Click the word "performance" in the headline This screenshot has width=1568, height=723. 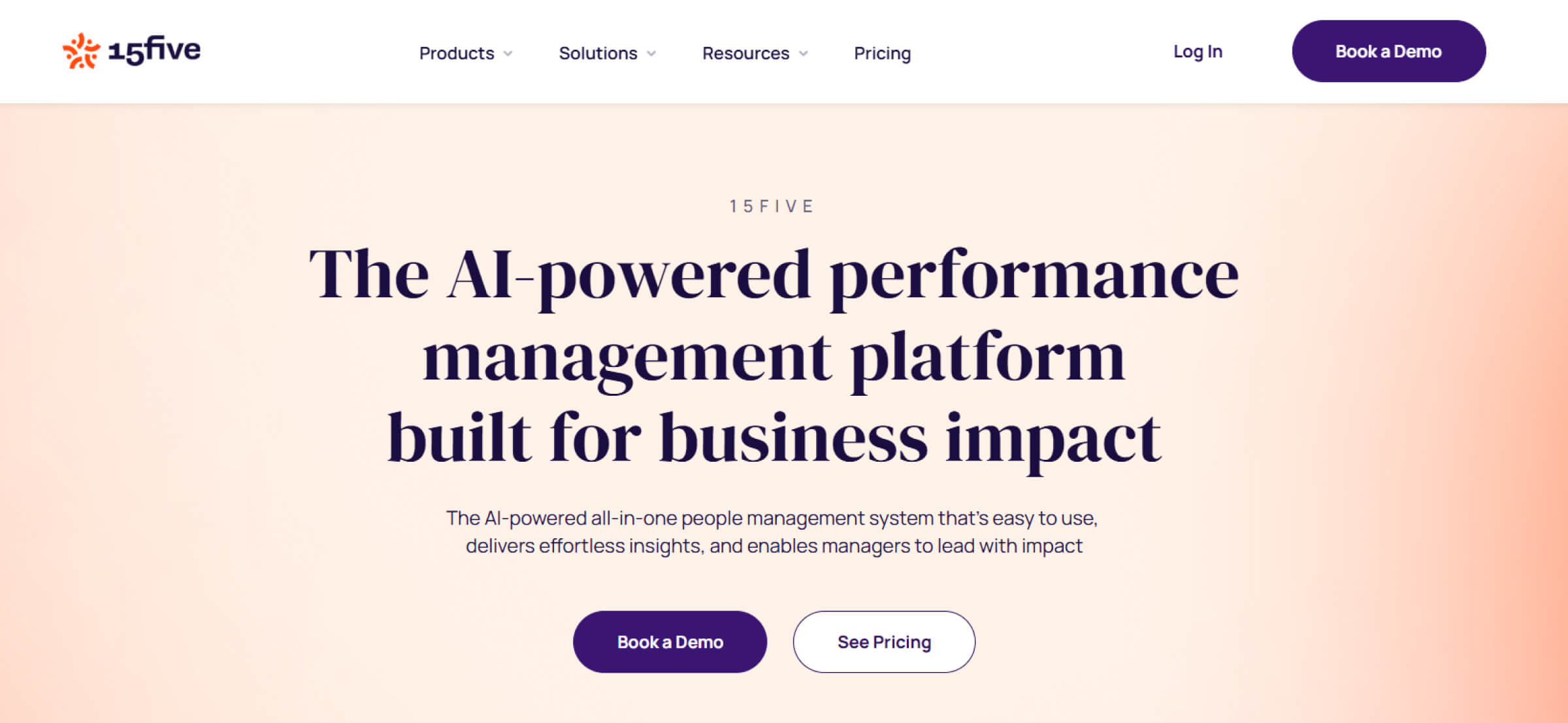pos(1034,274)
